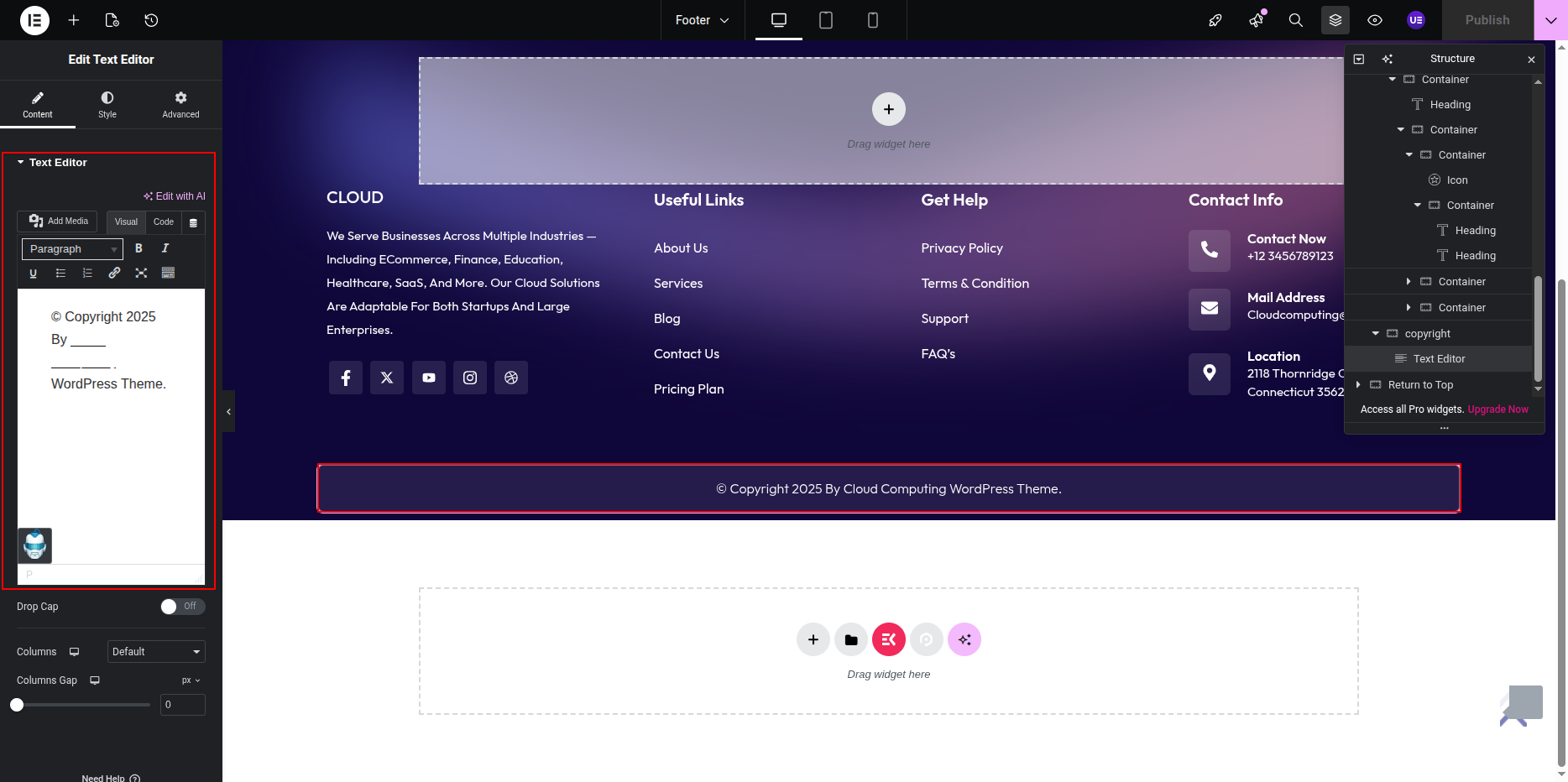
Task: Toggle the editor toolbar icon
Action: tap(168, 273)
